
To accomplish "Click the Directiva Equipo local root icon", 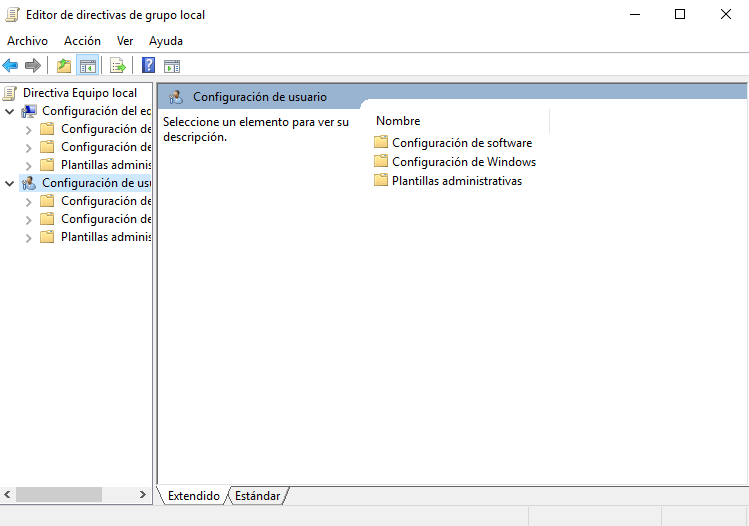I will tap(10, 93).
